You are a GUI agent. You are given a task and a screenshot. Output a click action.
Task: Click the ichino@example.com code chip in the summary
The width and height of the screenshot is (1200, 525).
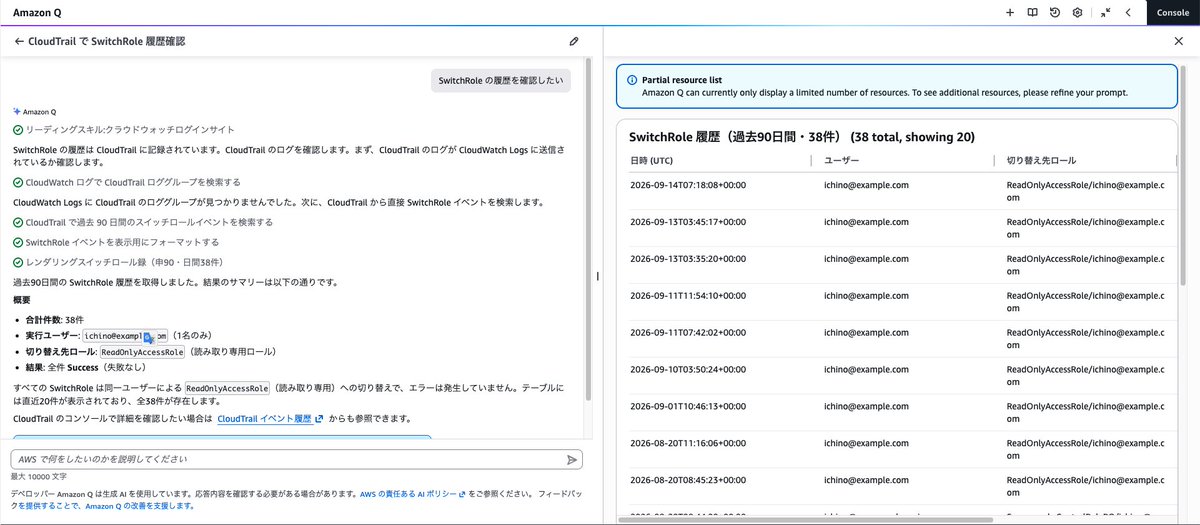coord(125,336)
